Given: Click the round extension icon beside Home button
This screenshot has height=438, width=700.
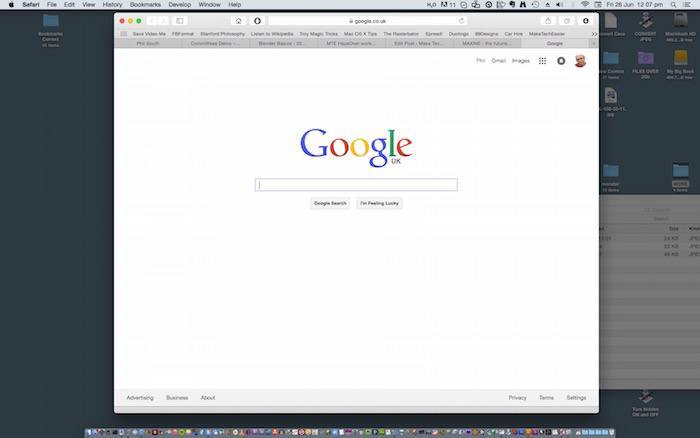Looking at the screenshot, I should point(257,21).
